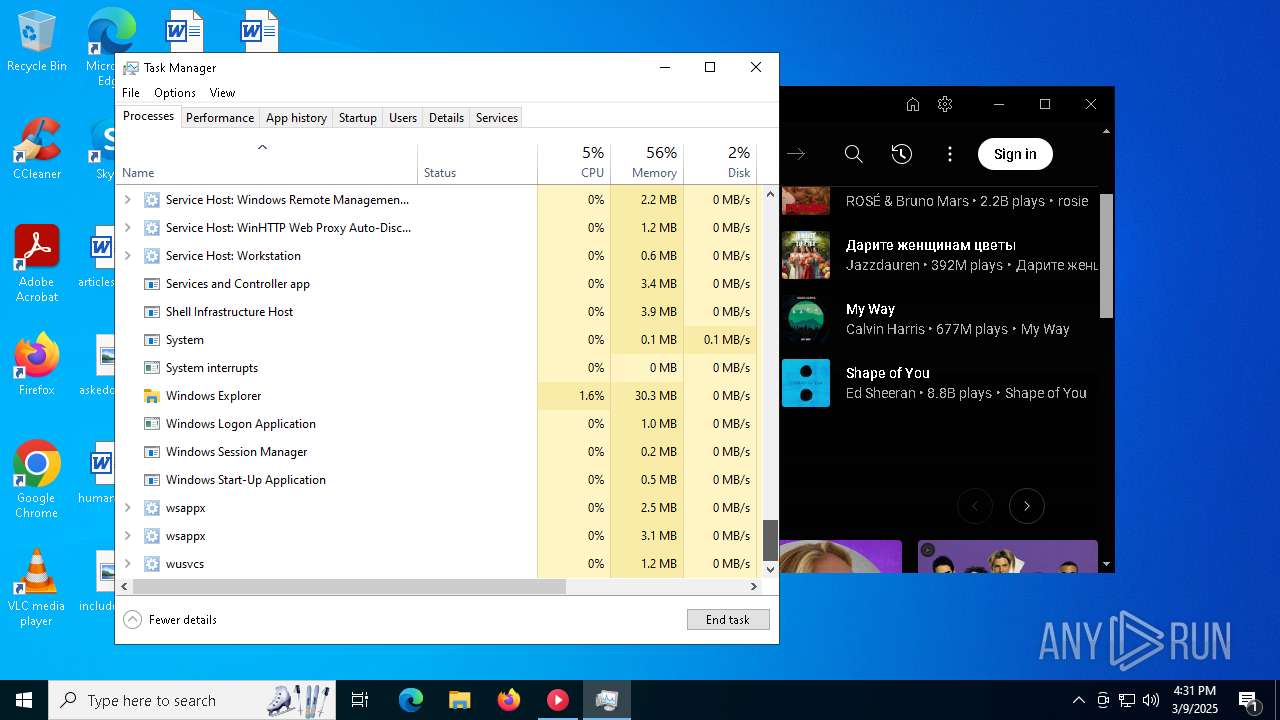Screen dimensions: 1280x720
Task: Open Recycle Bin desktop icon
Action: pyautogui.click(x=37, y=42)
